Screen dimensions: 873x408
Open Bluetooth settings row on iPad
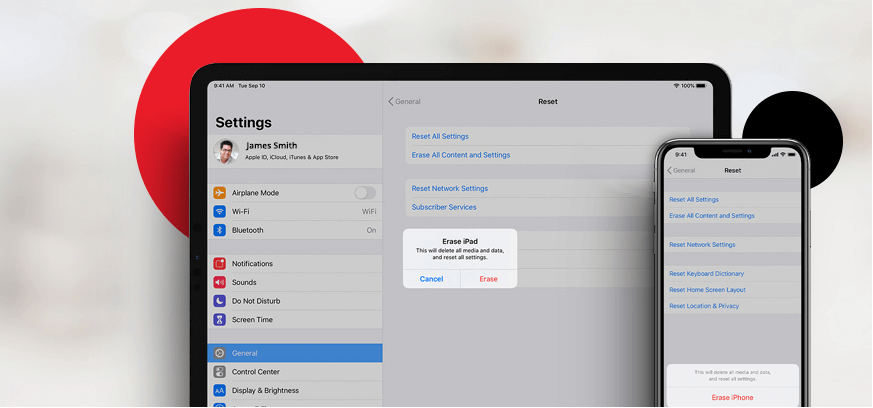click(x=295, y=230)
